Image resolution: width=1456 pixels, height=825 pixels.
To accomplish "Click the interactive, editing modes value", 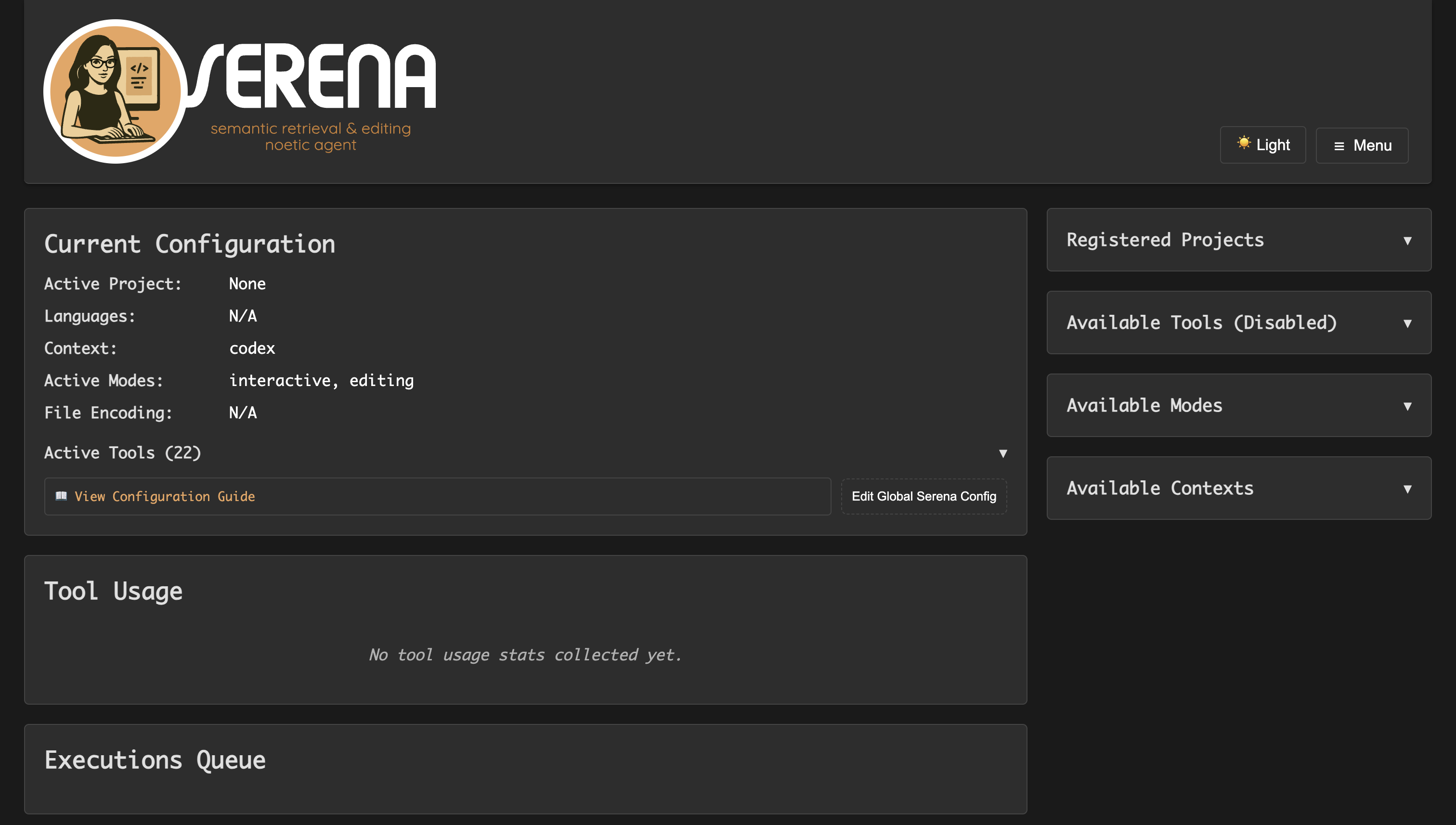I will (321, 380).
